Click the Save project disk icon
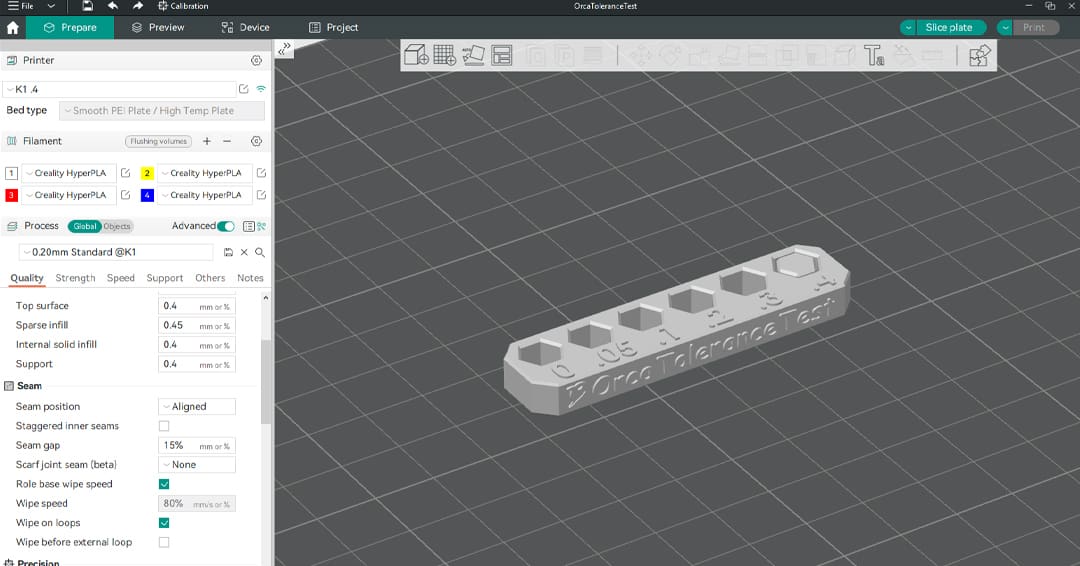Image resolution: width=1080 pixels, height=566 pixels. point(87,6)
